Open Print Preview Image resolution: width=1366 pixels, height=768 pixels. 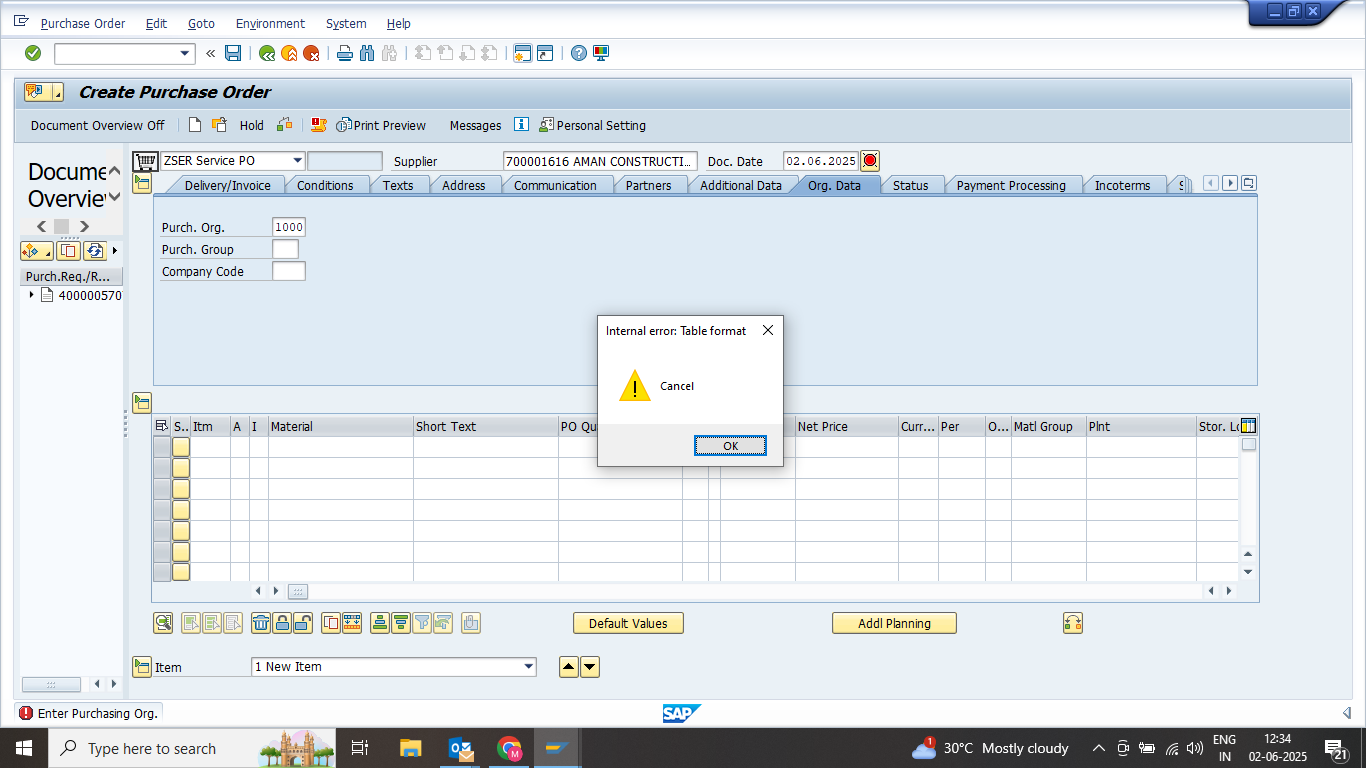coord(381,125)
